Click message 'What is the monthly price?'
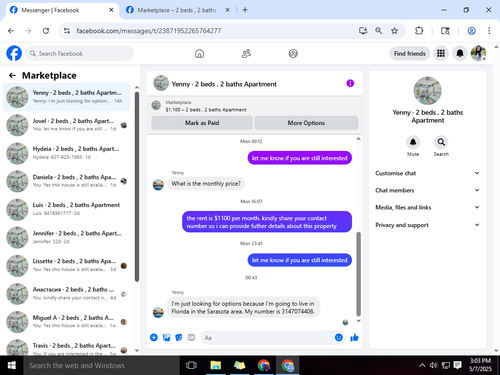The image size is (500, 375). [x=206, y=184]
